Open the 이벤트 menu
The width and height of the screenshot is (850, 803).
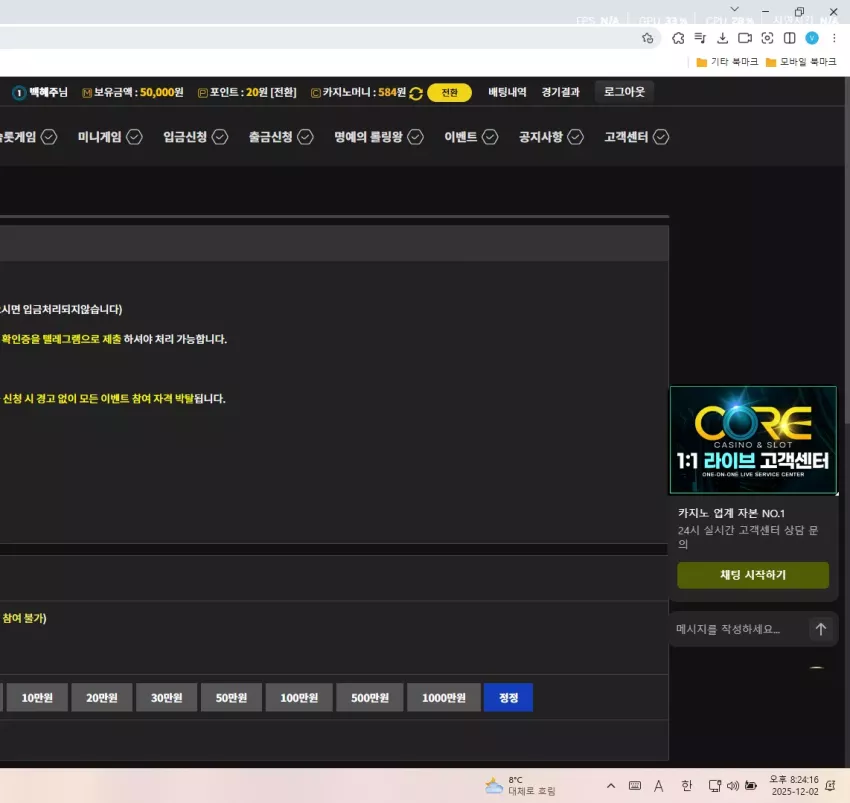[x=471, y=137]
